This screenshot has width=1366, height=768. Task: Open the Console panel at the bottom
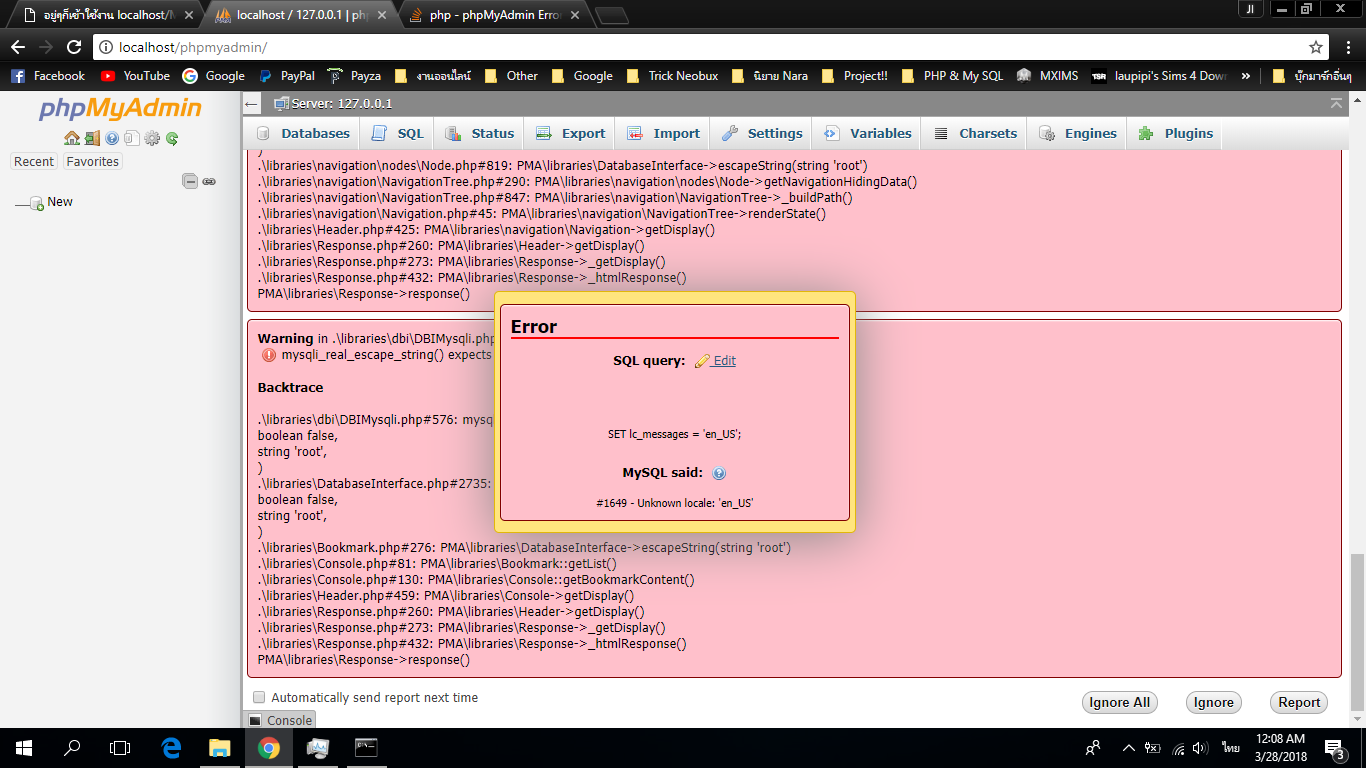[283, 720]
